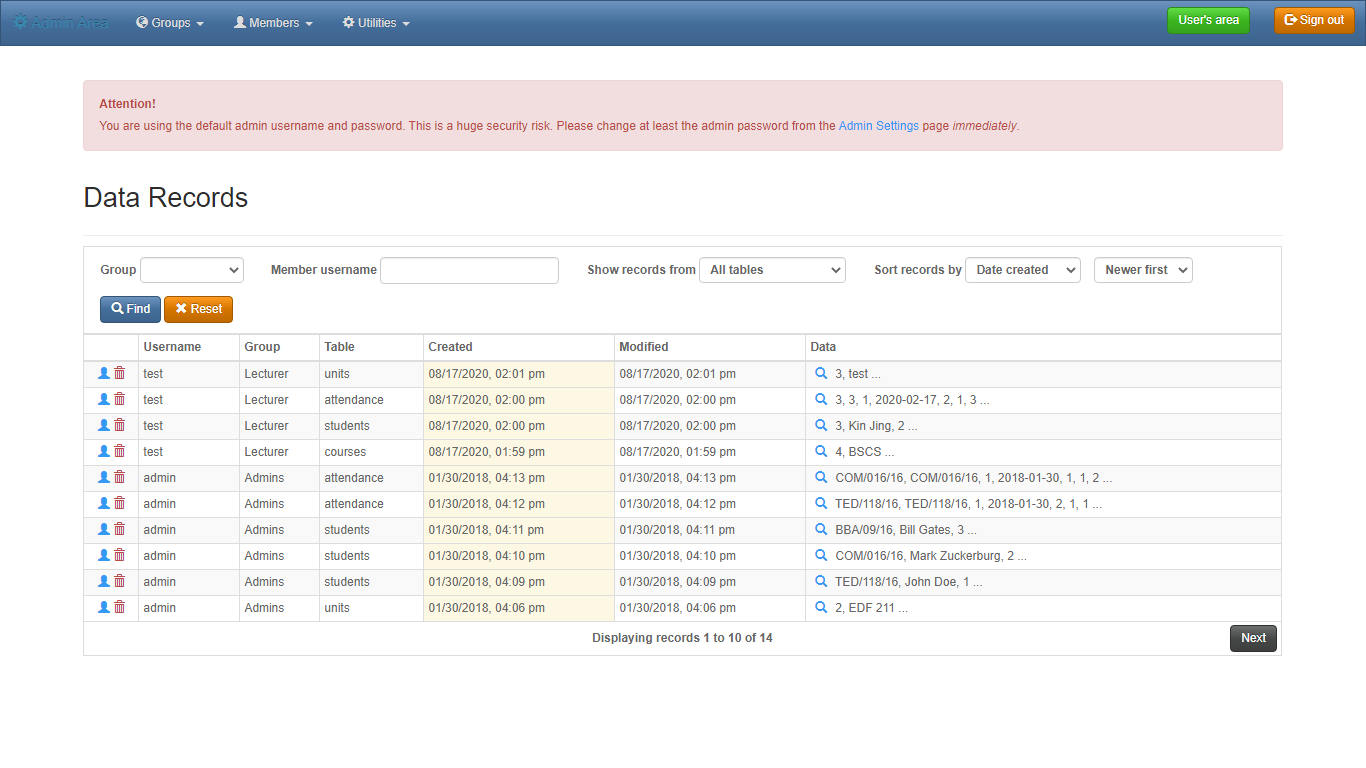Open the member profile icon for the first test record
The width and height of the screenshot is (1366, 768).
(104, 373)
